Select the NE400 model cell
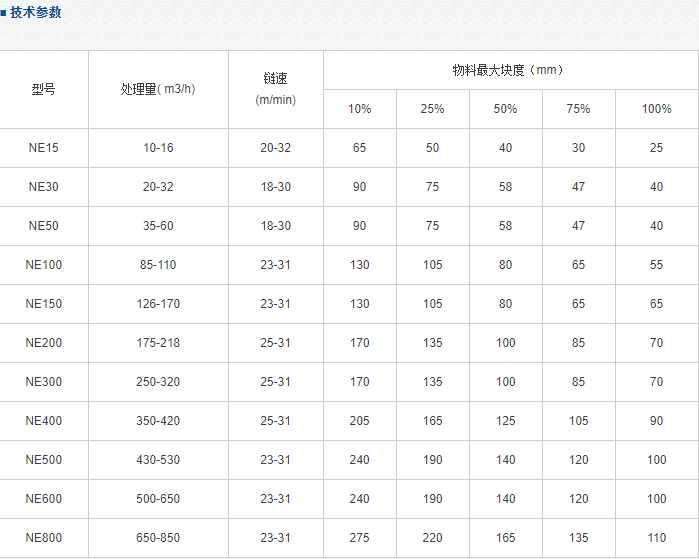Viewport: 699px width, 559px height. click(44, 421)
